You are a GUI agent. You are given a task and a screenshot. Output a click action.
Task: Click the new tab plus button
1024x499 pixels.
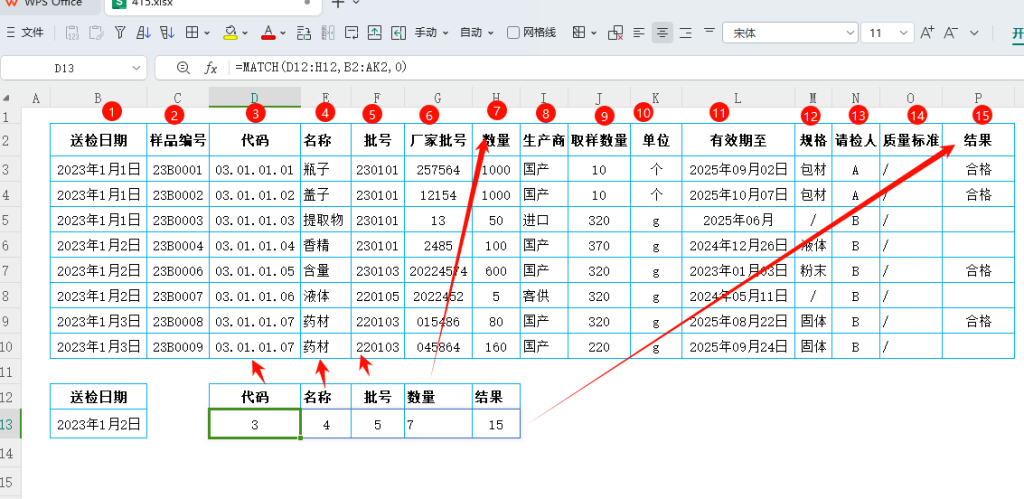(338, 3)
